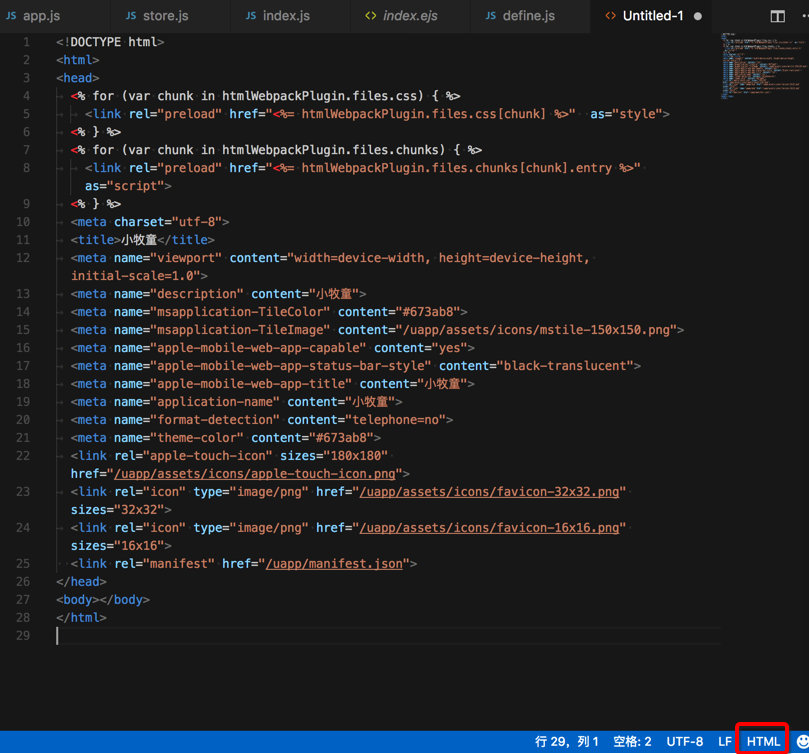The height and width of the screenshot is (754, 809).
Task: Click the code icon on index.ejs tab
Action: point(370,16)
